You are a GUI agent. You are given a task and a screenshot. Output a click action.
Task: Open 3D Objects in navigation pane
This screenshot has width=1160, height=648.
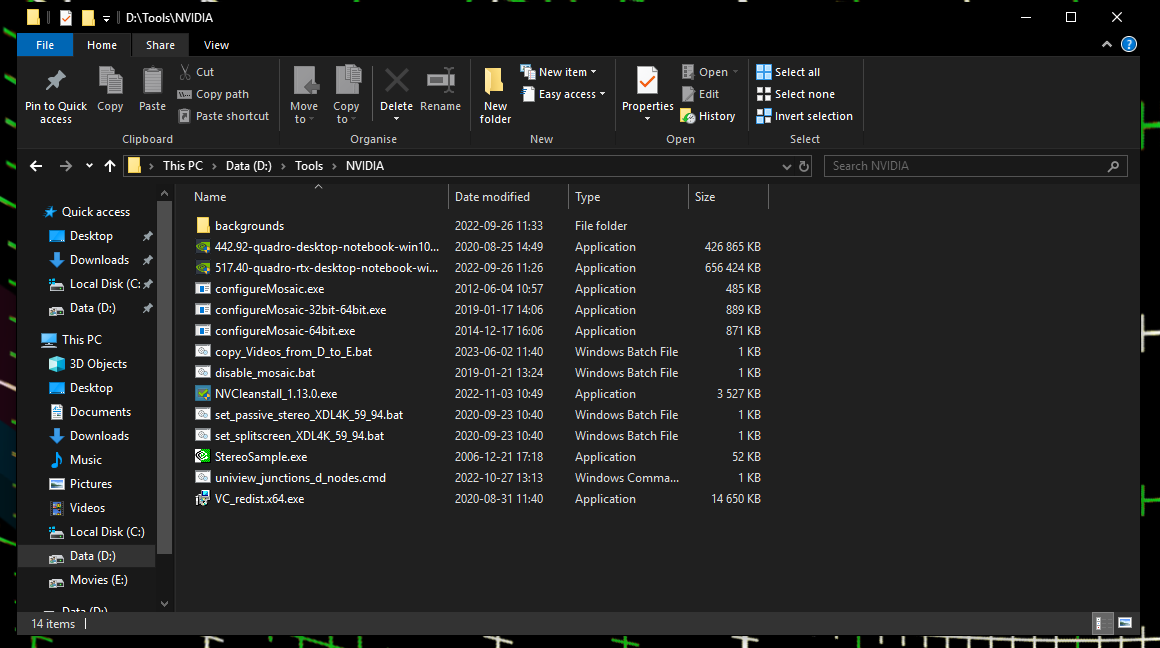tap(98, 364)
